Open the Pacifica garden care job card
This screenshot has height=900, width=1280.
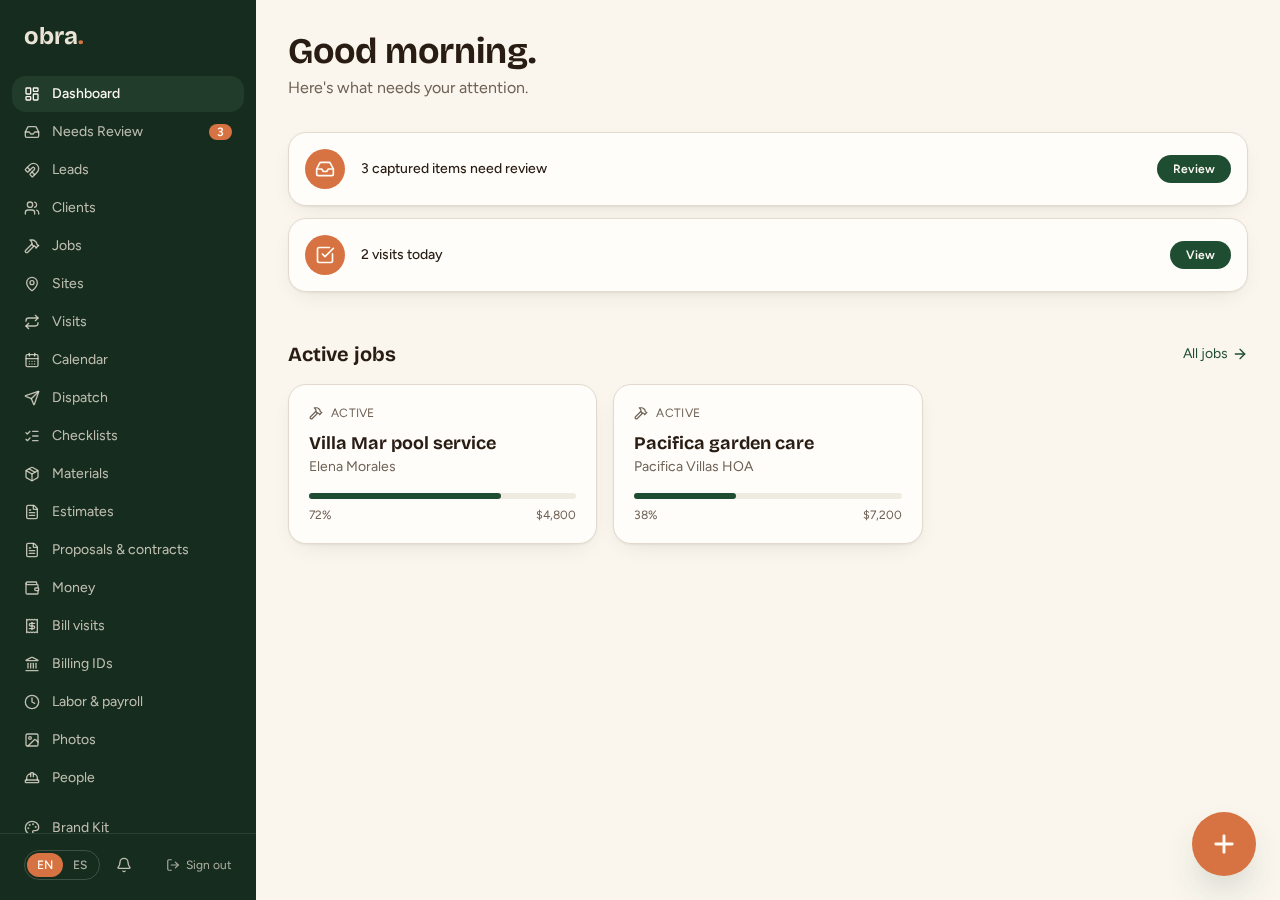(x=768, y=464)
